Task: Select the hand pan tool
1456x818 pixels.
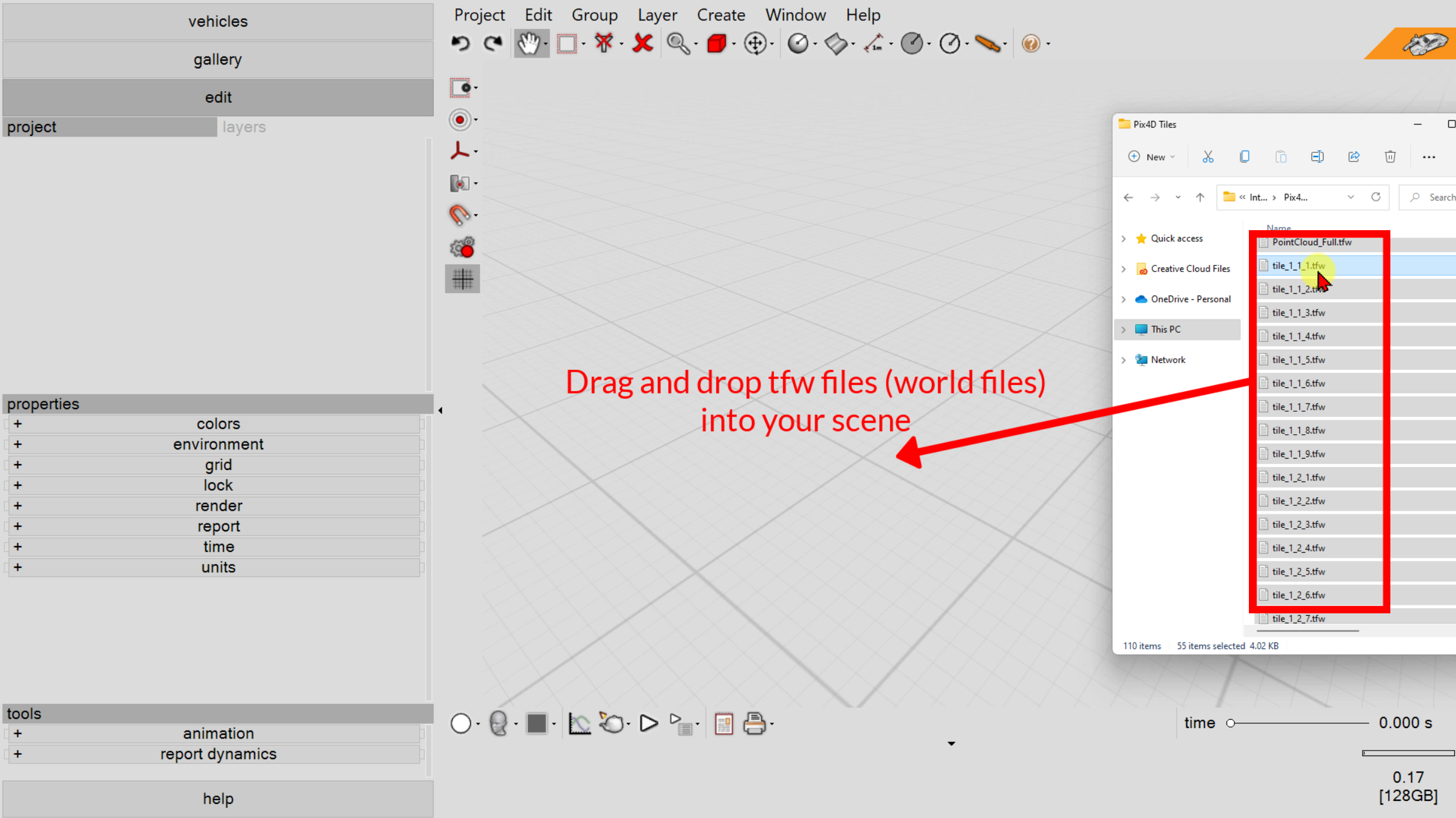Action: point(529,44)
